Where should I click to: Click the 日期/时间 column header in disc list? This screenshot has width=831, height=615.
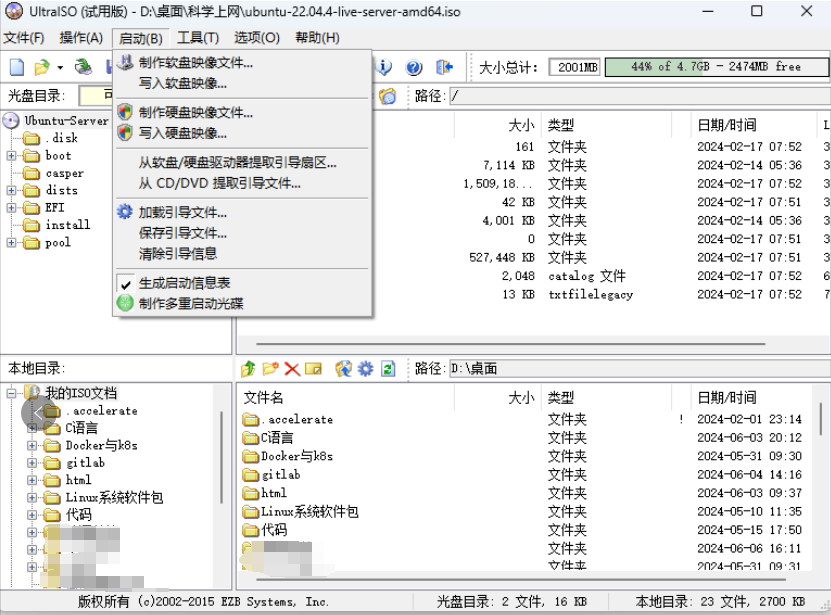(x=753, y=125)
